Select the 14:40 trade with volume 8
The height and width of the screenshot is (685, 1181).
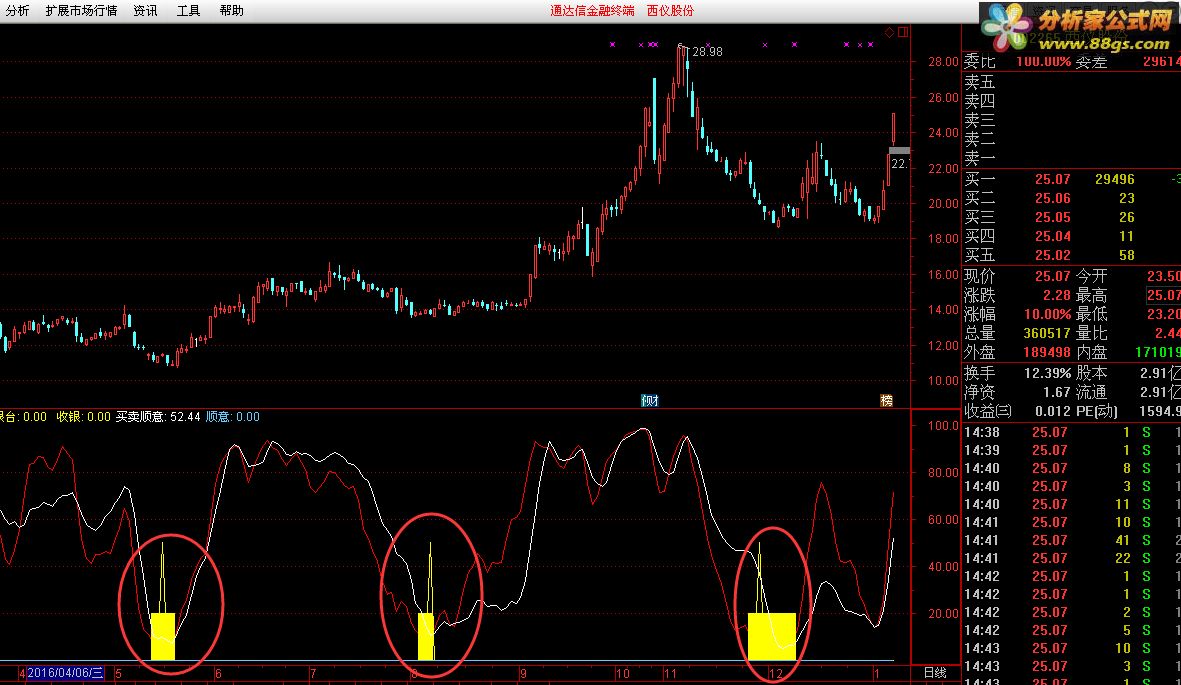pos(1072,469)
